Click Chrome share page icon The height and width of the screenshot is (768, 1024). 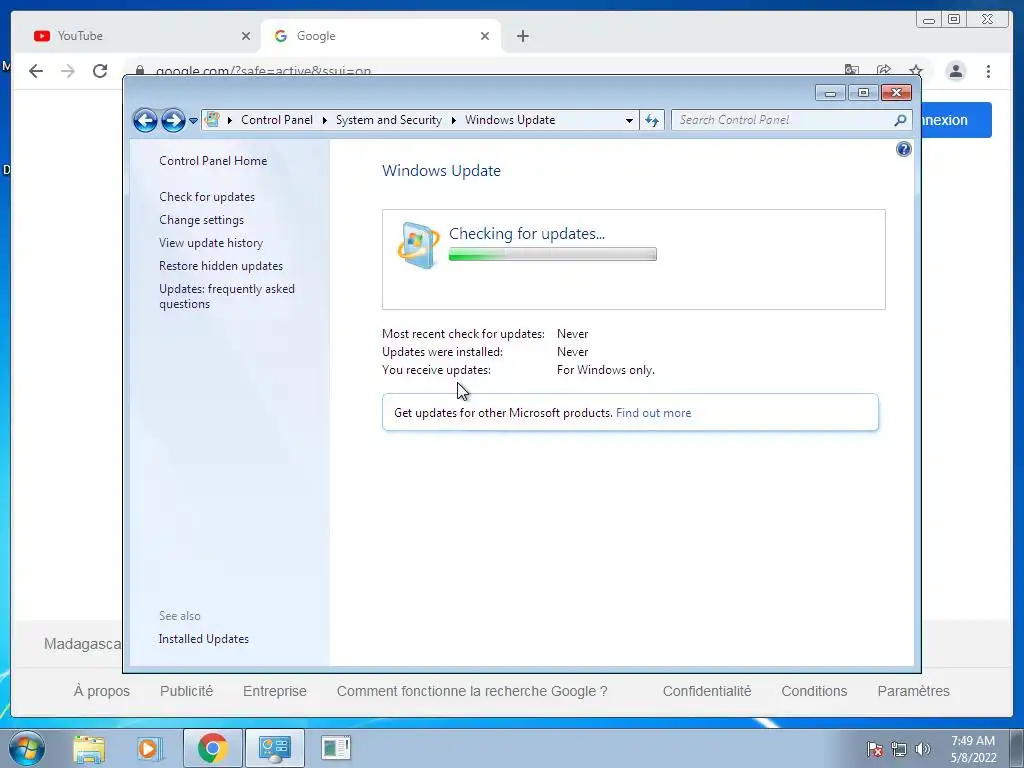pos(884,69)
